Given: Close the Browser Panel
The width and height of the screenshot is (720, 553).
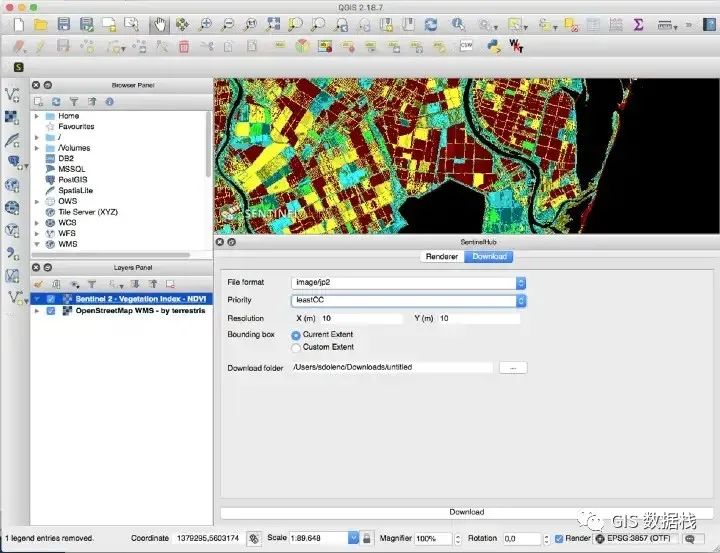Looking at the screenshot, I should coord(36,85).
